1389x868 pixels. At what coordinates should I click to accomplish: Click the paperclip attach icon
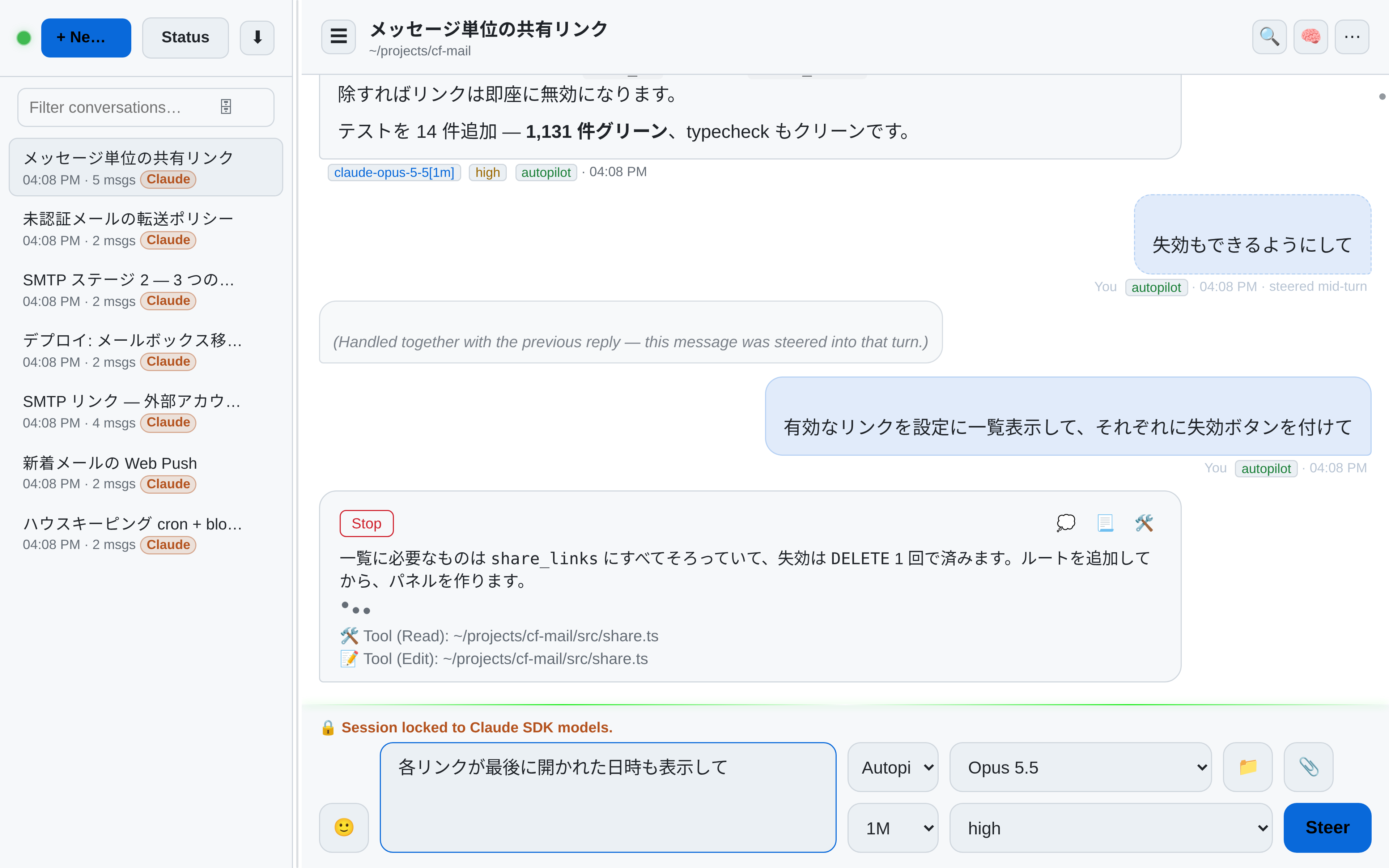click(x=1309, y=767)
